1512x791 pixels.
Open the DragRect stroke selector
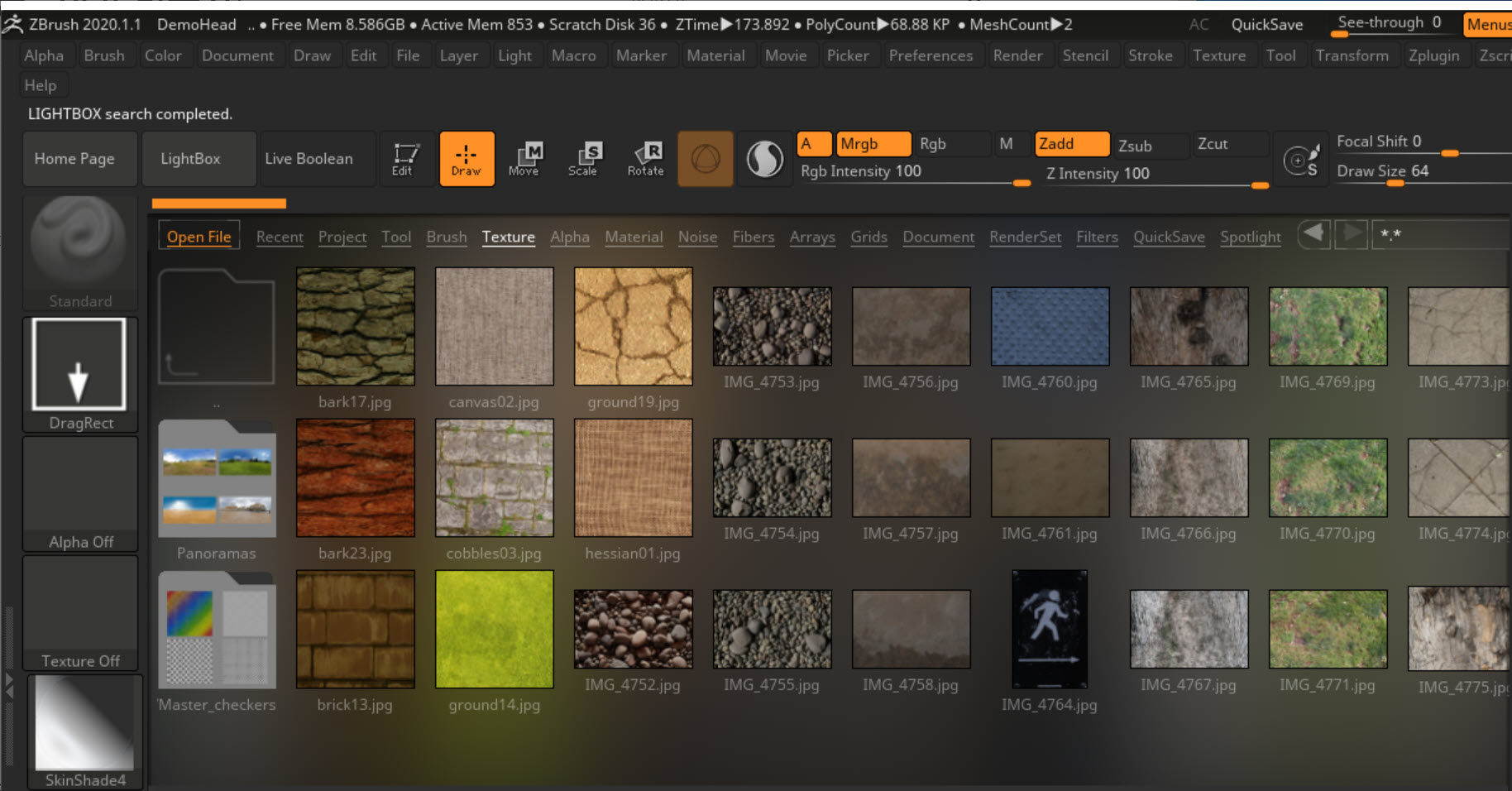(79, 374)
